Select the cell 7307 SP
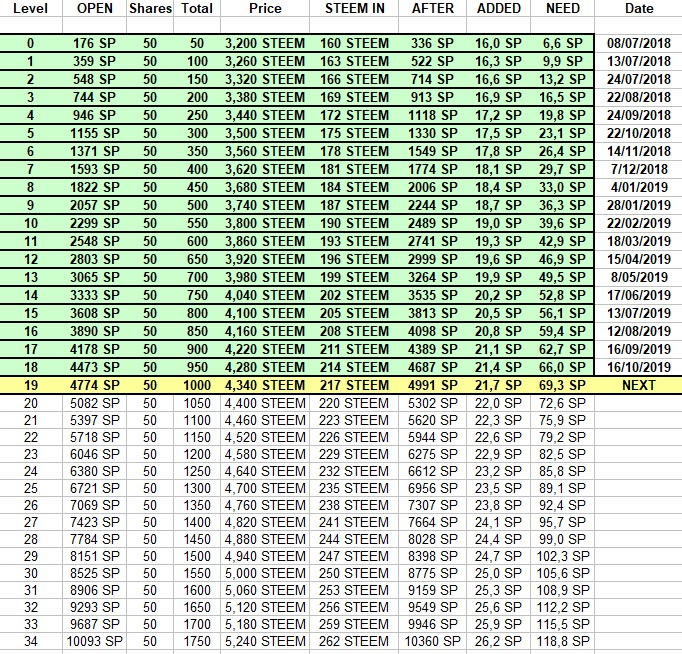The width and height of the screenshot is (682, 654). (x=432, y=505)
